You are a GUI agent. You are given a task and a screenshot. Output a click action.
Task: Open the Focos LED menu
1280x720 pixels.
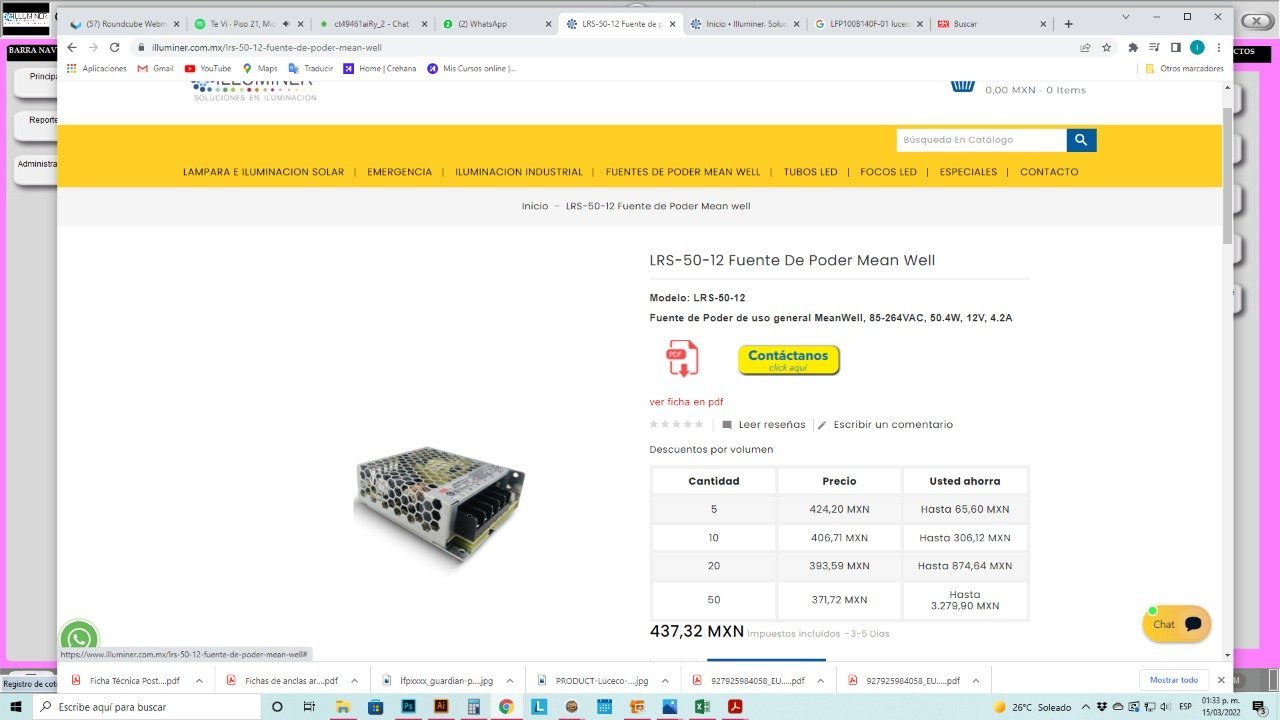[888, 172]
